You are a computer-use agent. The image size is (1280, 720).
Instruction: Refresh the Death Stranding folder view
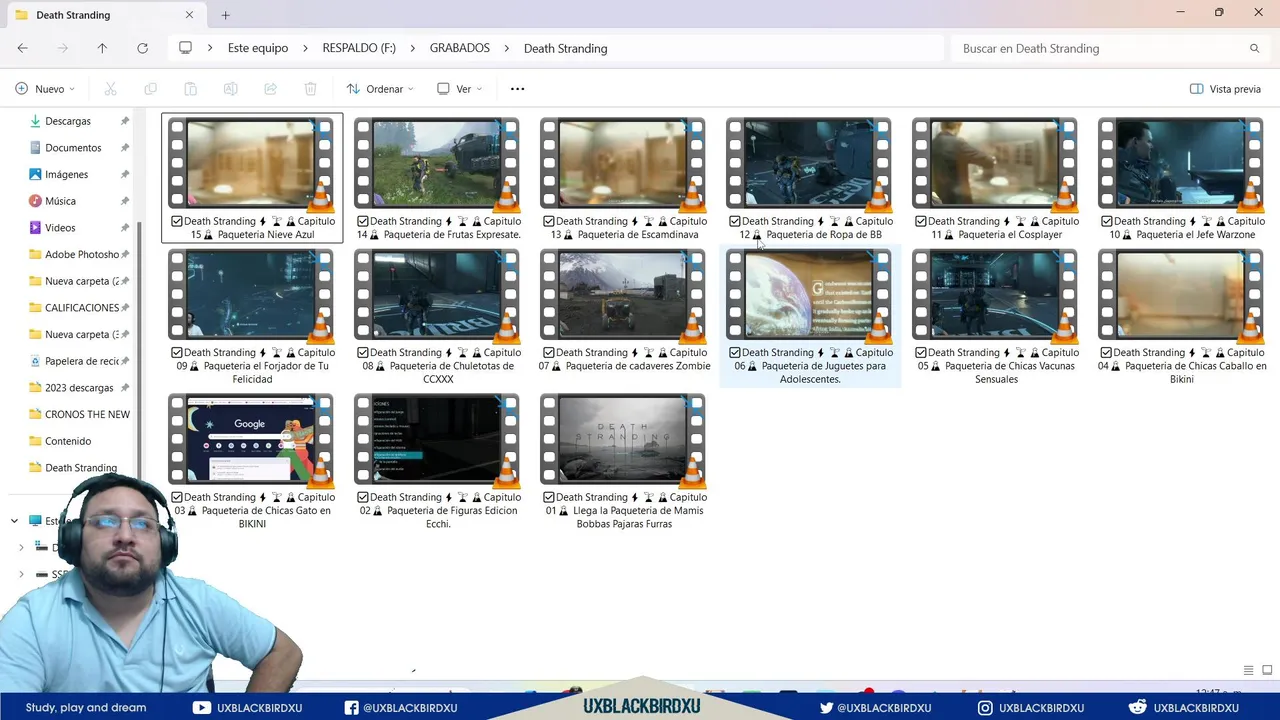pos(142,48)
